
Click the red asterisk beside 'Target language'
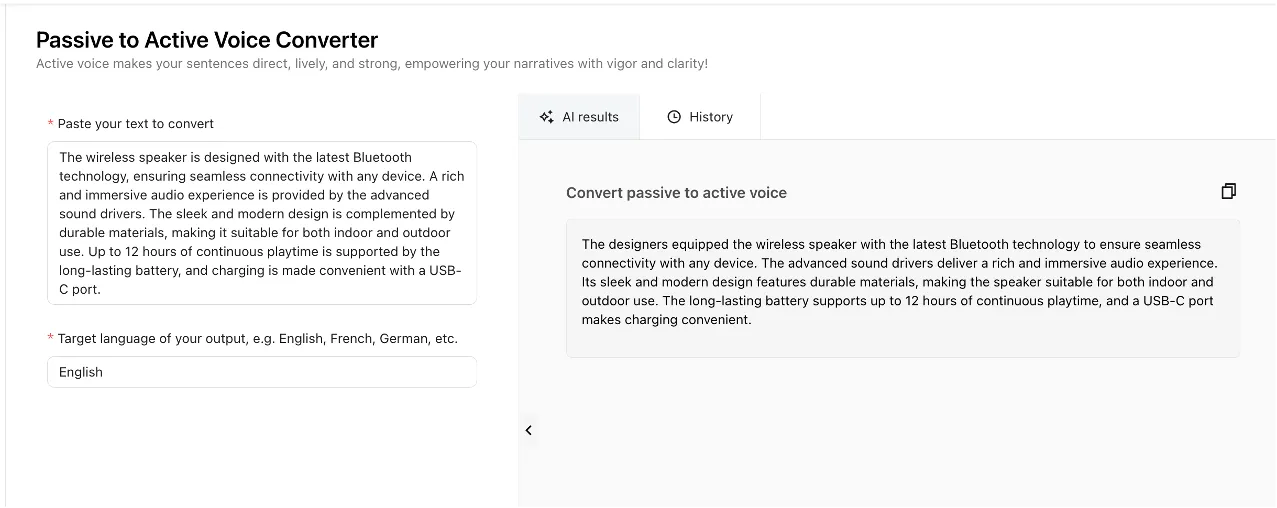pyautogui.click(x=51, y=339)
